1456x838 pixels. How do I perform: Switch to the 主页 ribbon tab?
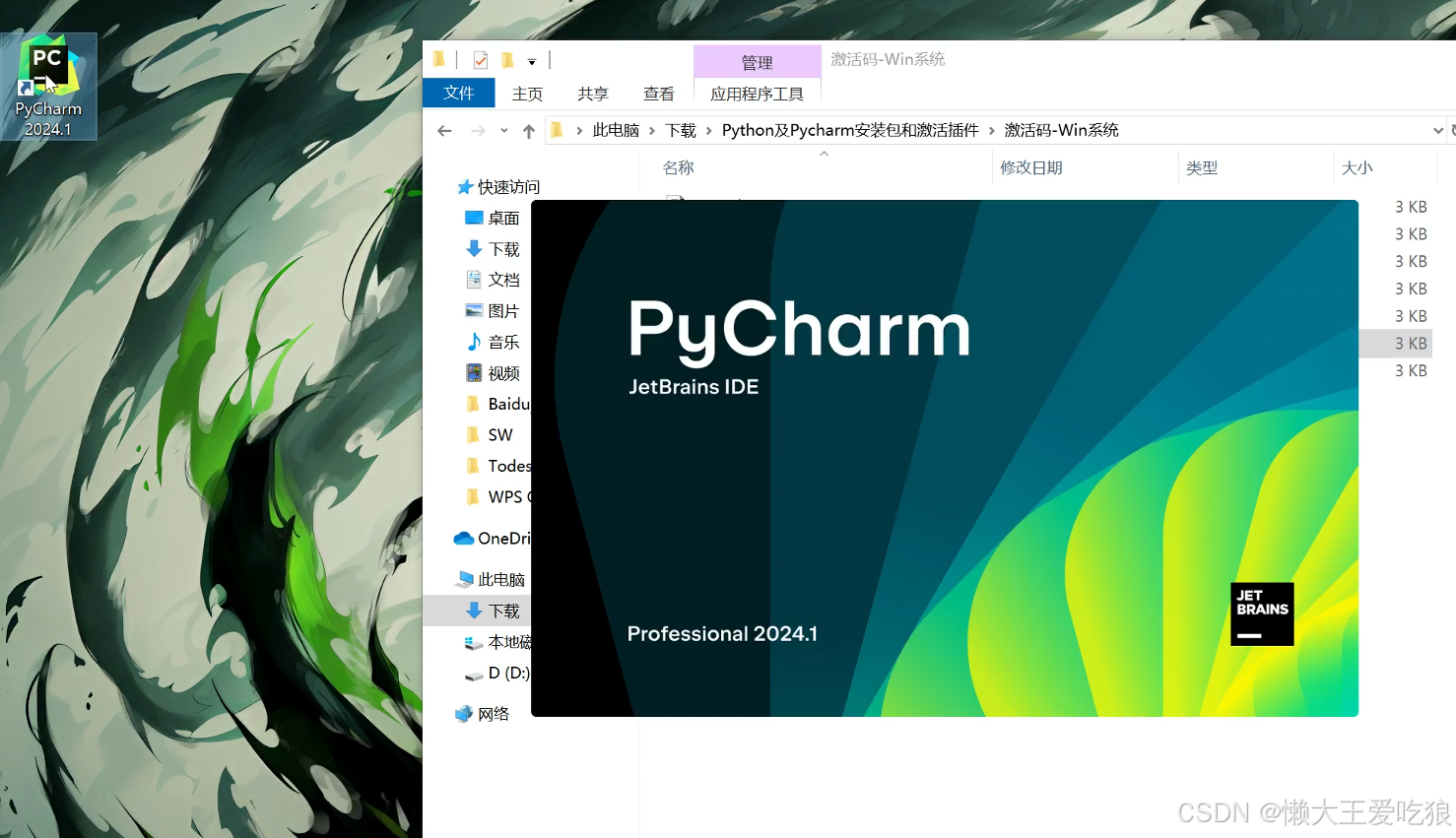(x=527, y=94)
